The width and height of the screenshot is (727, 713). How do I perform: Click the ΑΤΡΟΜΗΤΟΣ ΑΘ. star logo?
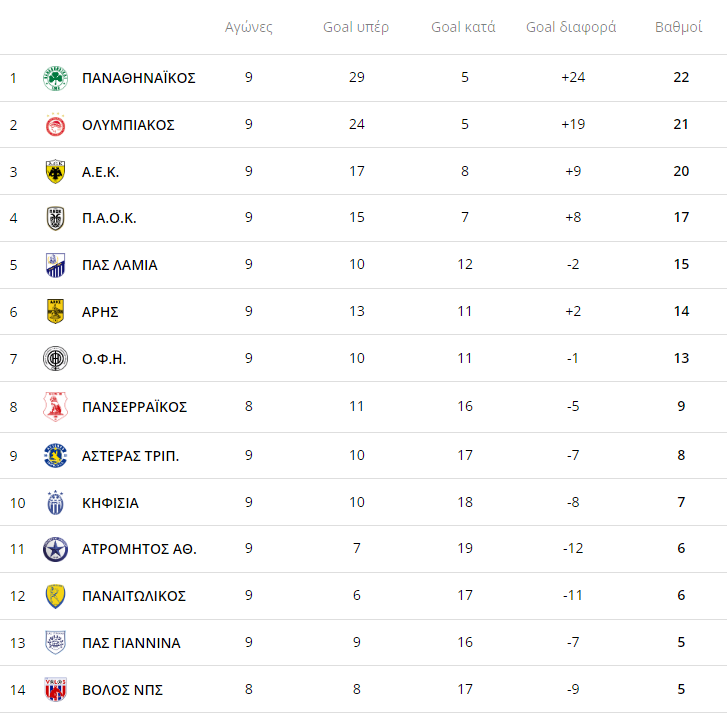tap(56, 549)
